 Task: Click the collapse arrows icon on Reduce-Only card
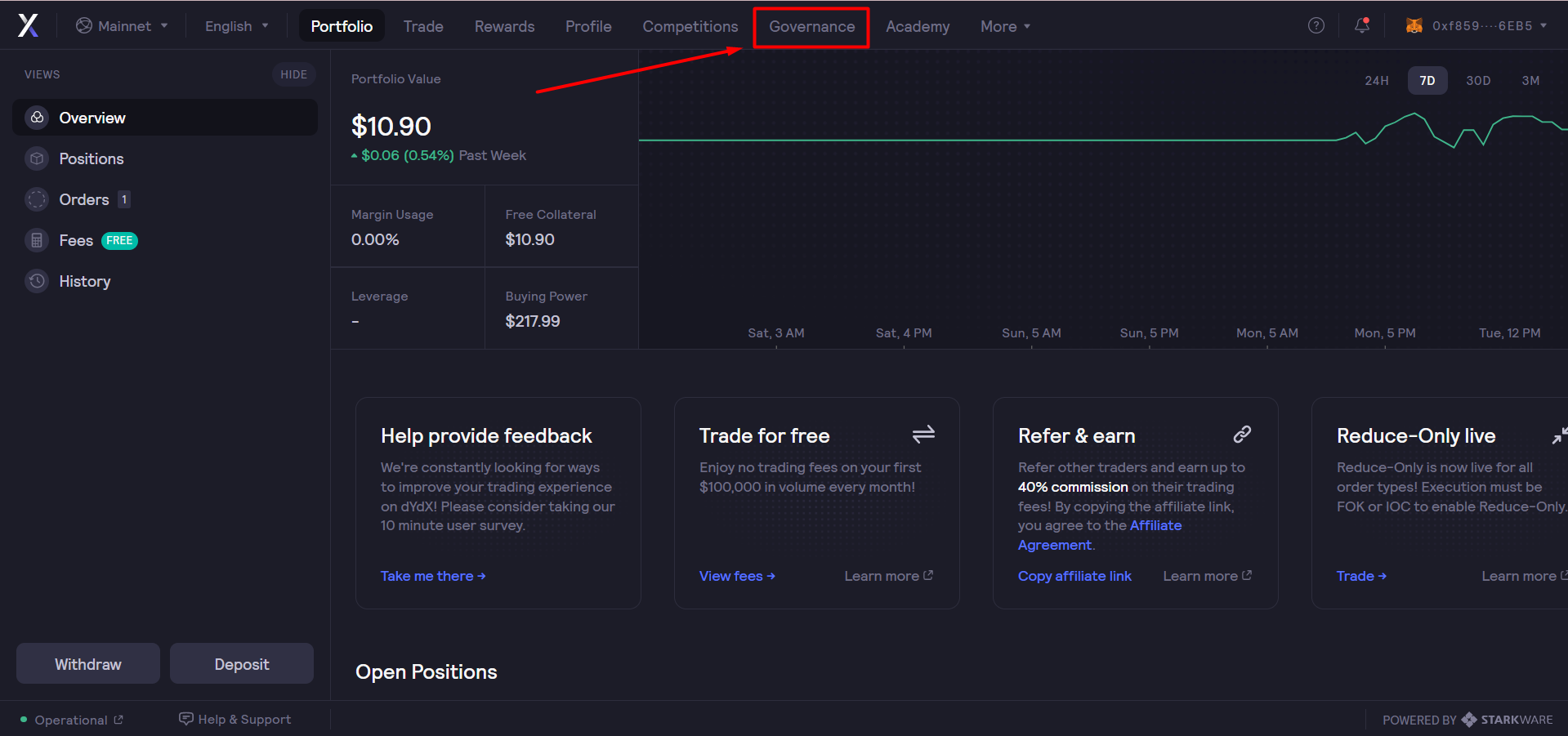[1560, 435]
